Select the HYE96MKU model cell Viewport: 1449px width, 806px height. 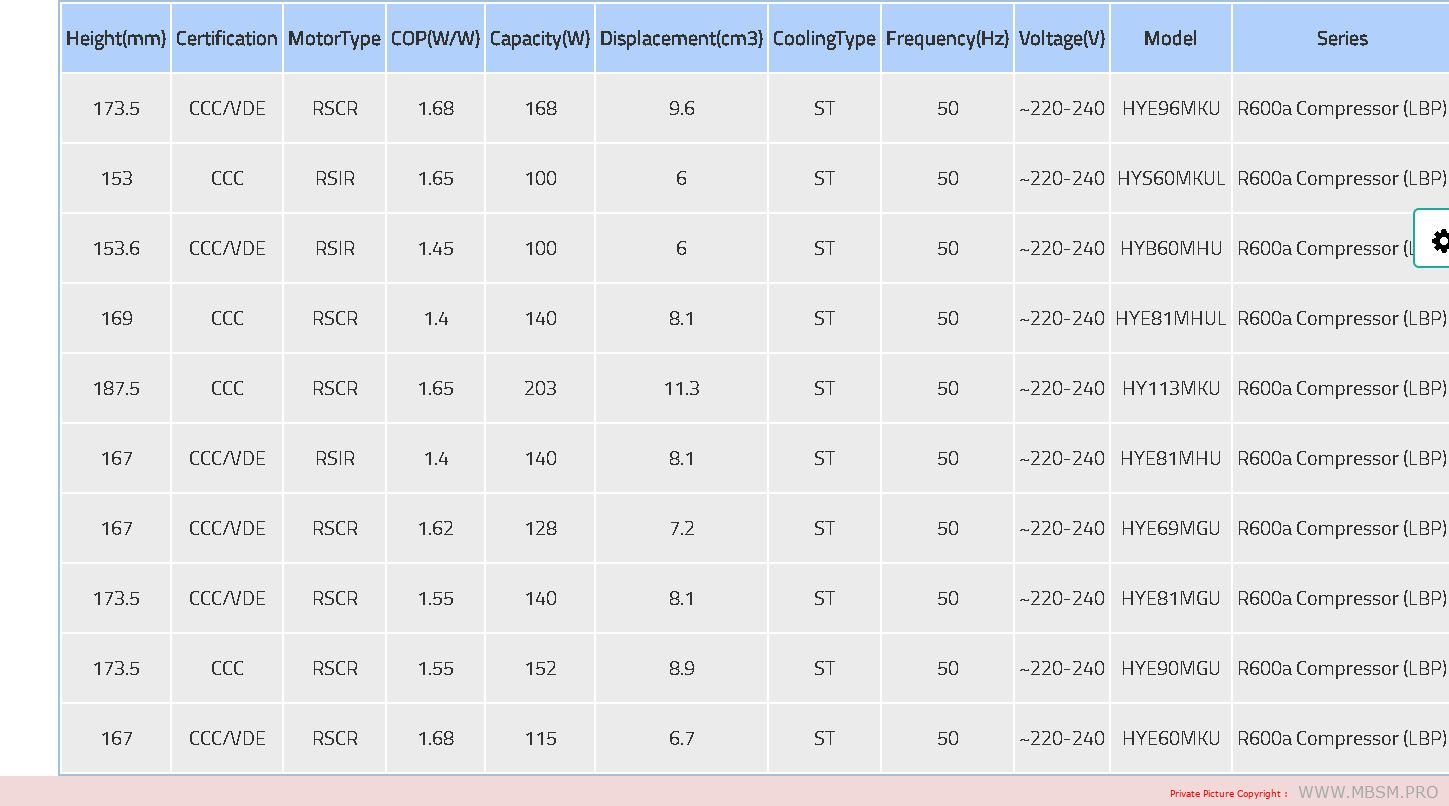pos(1170,108)
